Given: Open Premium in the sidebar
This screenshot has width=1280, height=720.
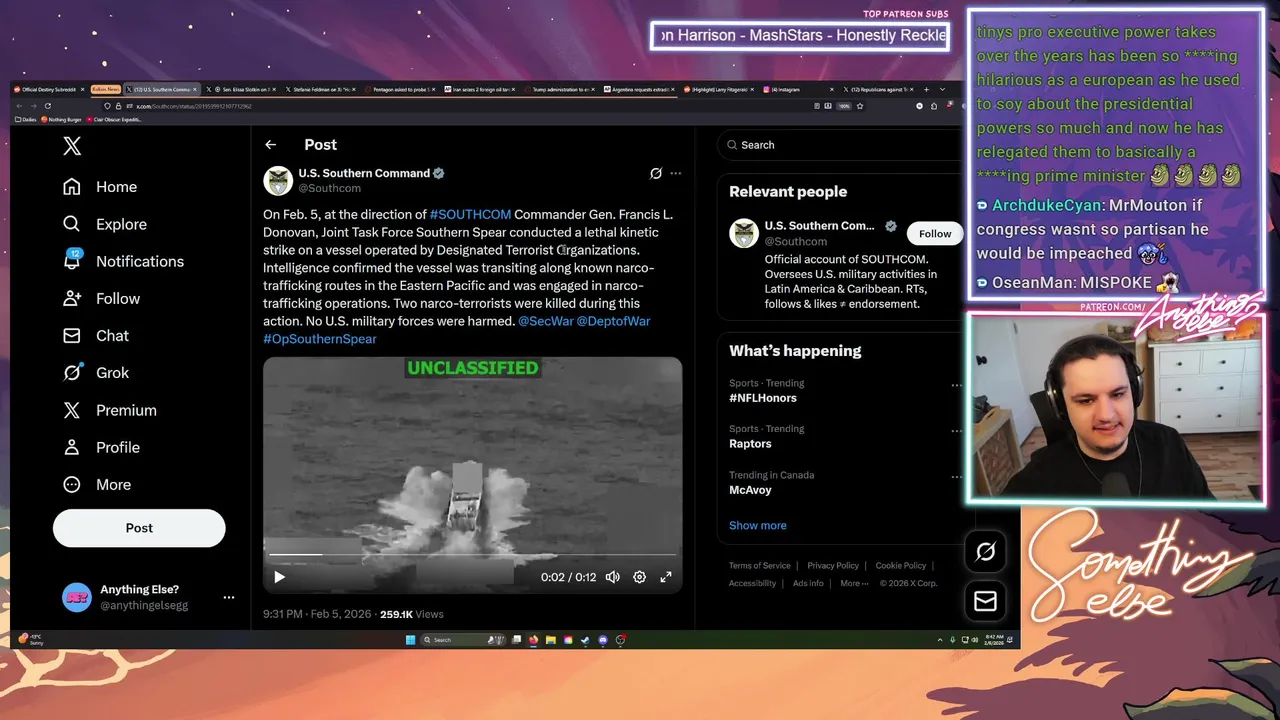Looking at the screenshot, I should tap(109, 410).
